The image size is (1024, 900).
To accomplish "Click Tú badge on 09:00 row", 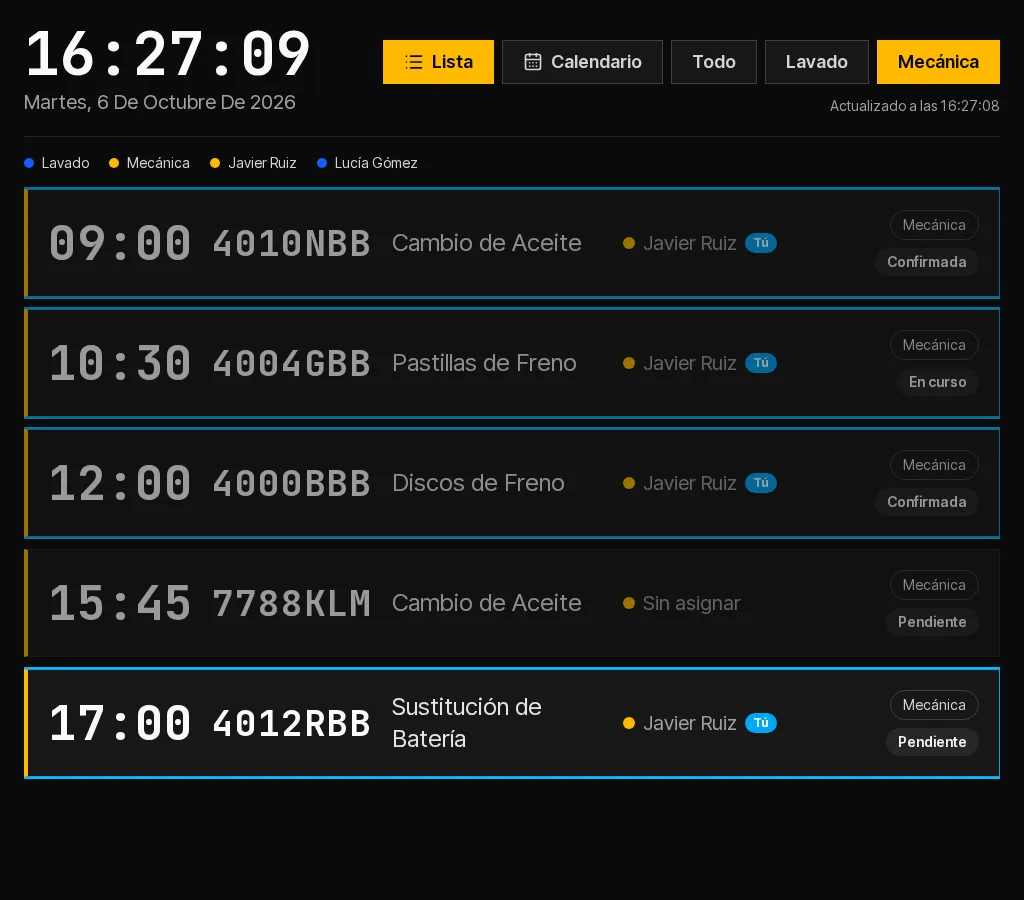I will click(761, 243).
